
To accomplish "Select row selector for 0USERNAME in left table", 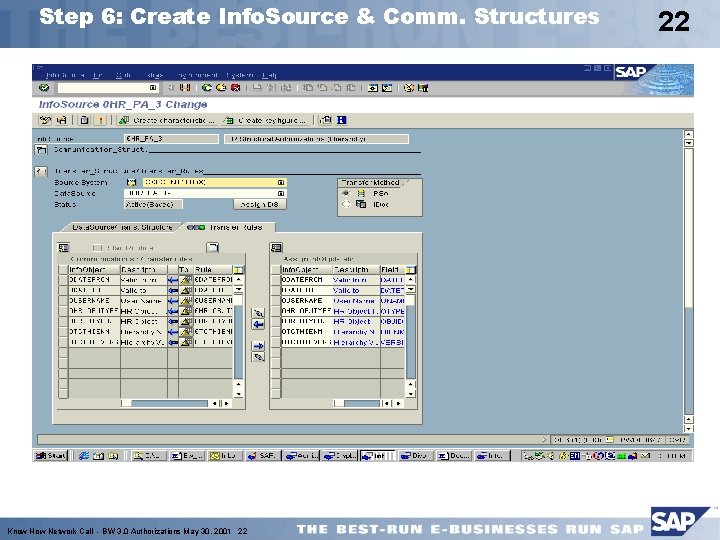I will pyautogui.click(x=63, y=301).
